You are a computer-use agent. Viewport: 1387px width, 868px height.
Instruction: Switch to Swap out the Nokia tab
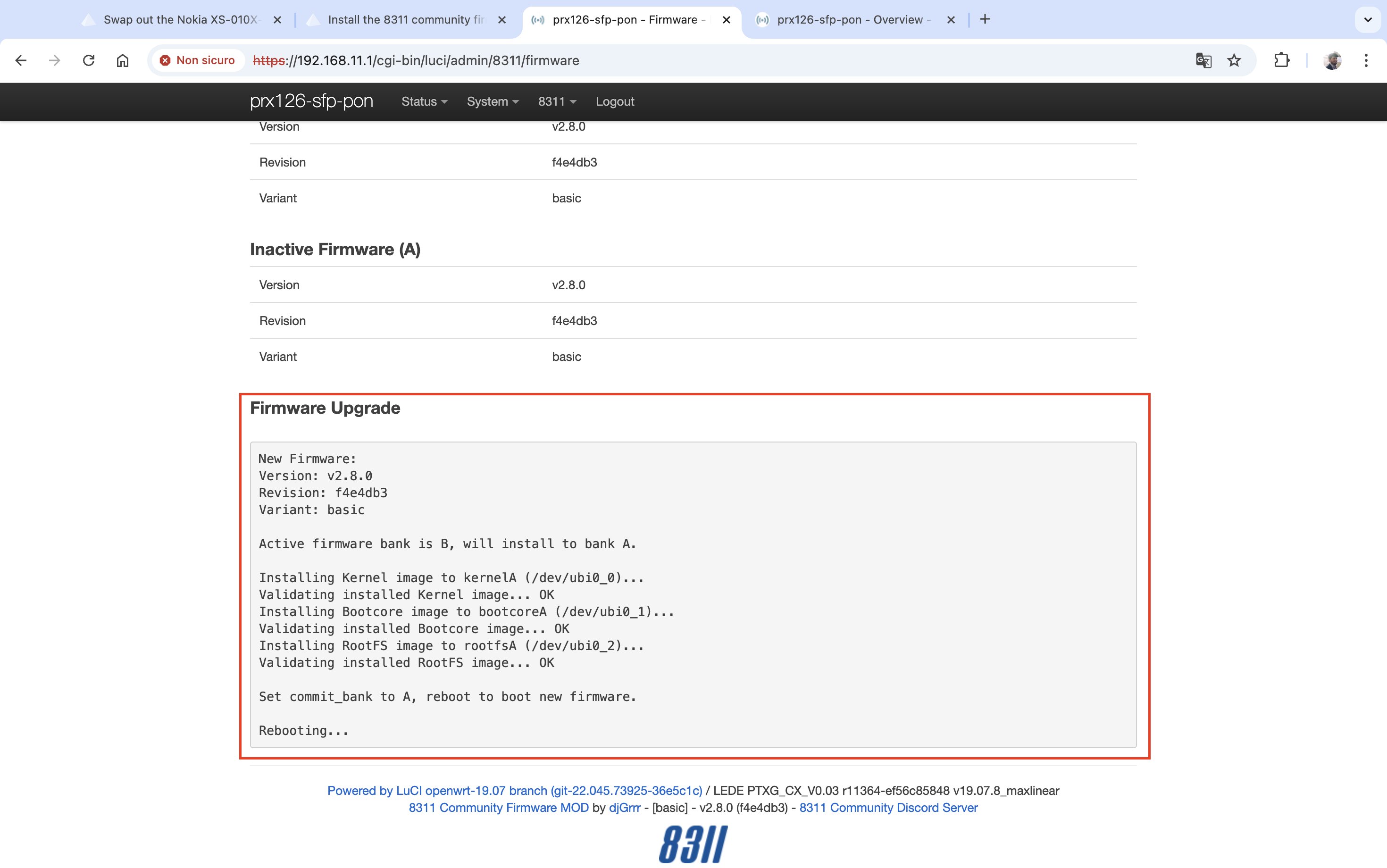(180, 19)
